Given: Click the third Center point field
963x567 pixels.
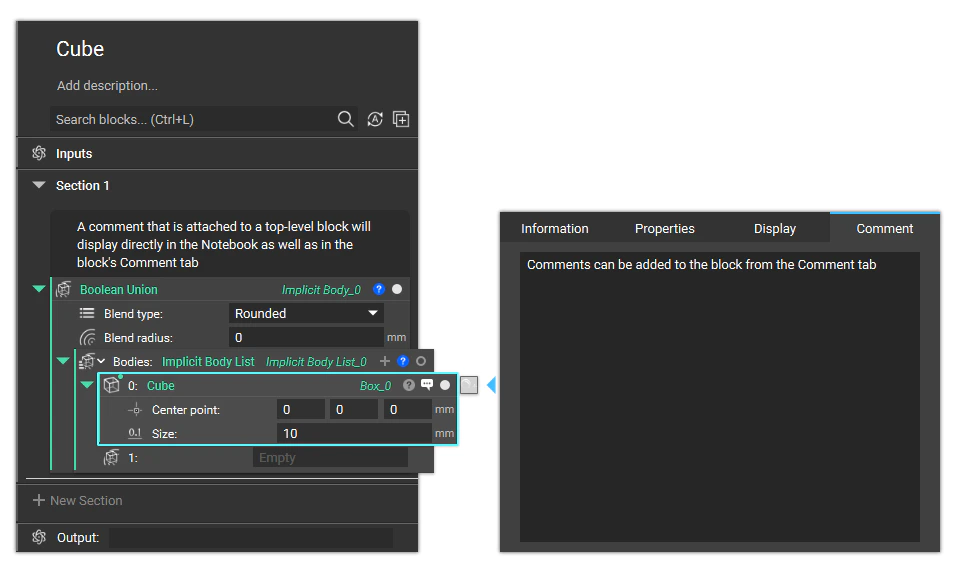Looking at the screenshot, I should point(408,410).
